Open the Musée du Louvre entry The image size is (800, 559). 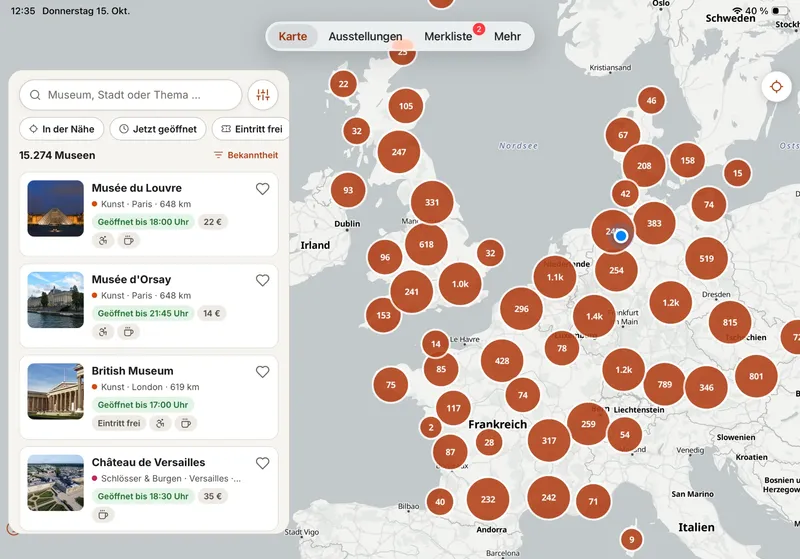149,214
